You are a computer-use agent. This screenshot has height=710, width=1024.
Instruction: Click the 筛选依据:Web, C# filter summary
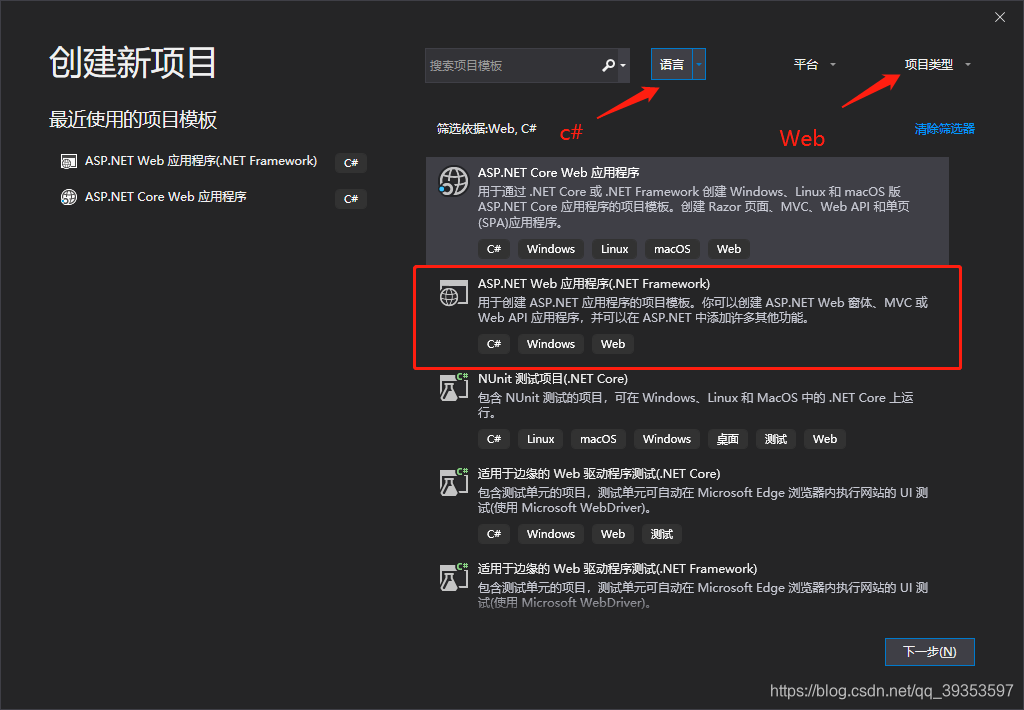point(487,129)
